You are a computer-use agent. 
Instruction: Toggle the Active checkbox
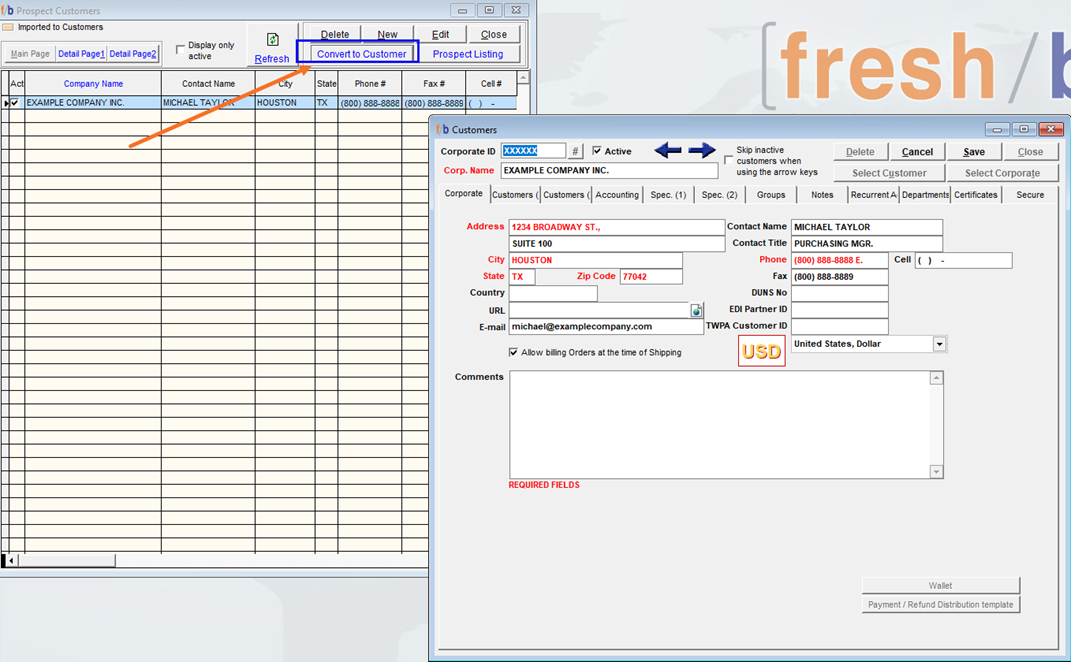point(597,152)
